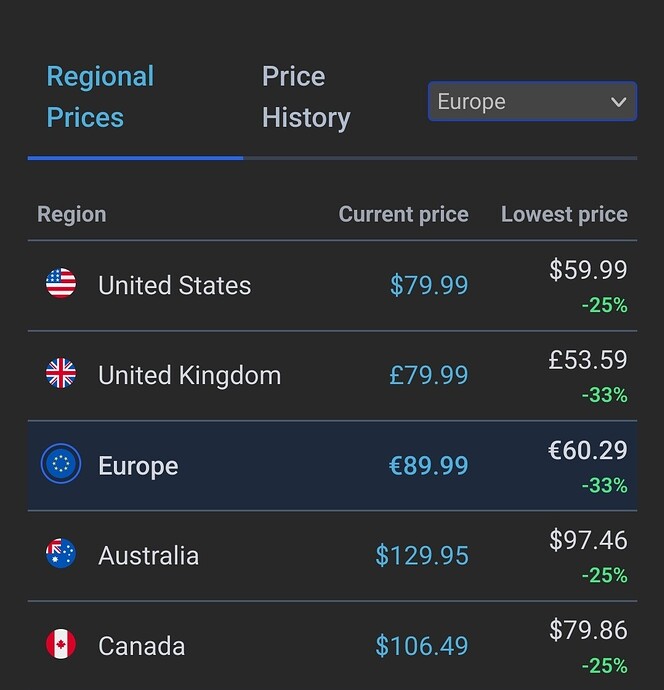Image resolution: width=664 pixels, height=690 pixels.
Task: Choose the highlighted Europe region row
Action: tap(332, 466)
